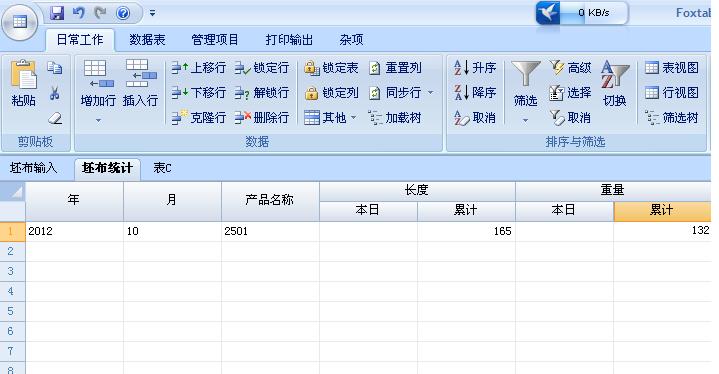This screenshot has height=374, width=719.
Task: Click the 切换 switch button
Action: coord(614,83)
